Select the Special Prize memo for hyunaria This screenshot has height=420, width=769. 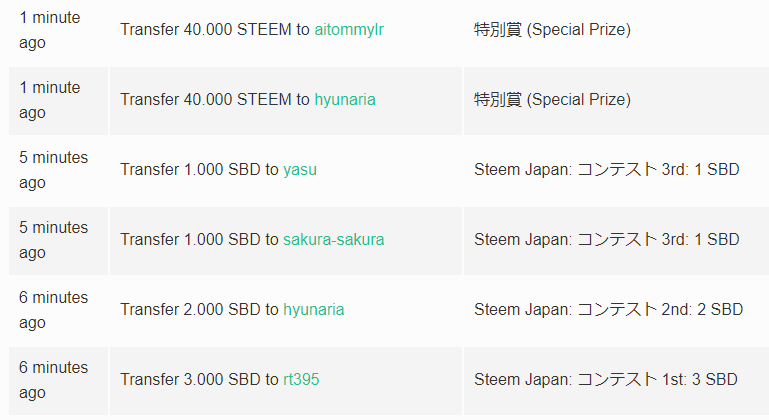pos(552,100)
